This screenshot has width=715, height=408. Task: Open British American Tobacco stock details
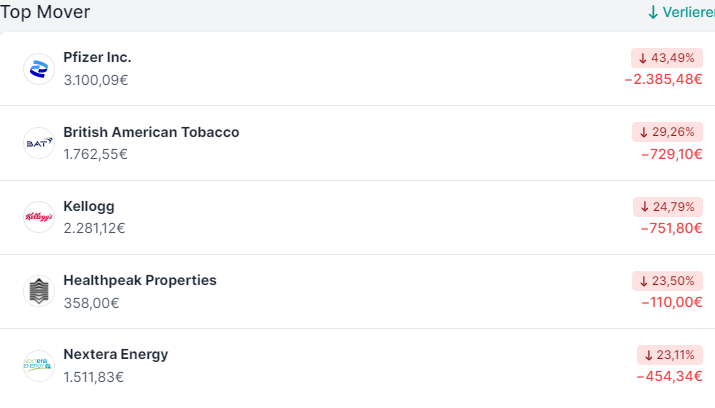pyautogui.click(x=151, y=132)
